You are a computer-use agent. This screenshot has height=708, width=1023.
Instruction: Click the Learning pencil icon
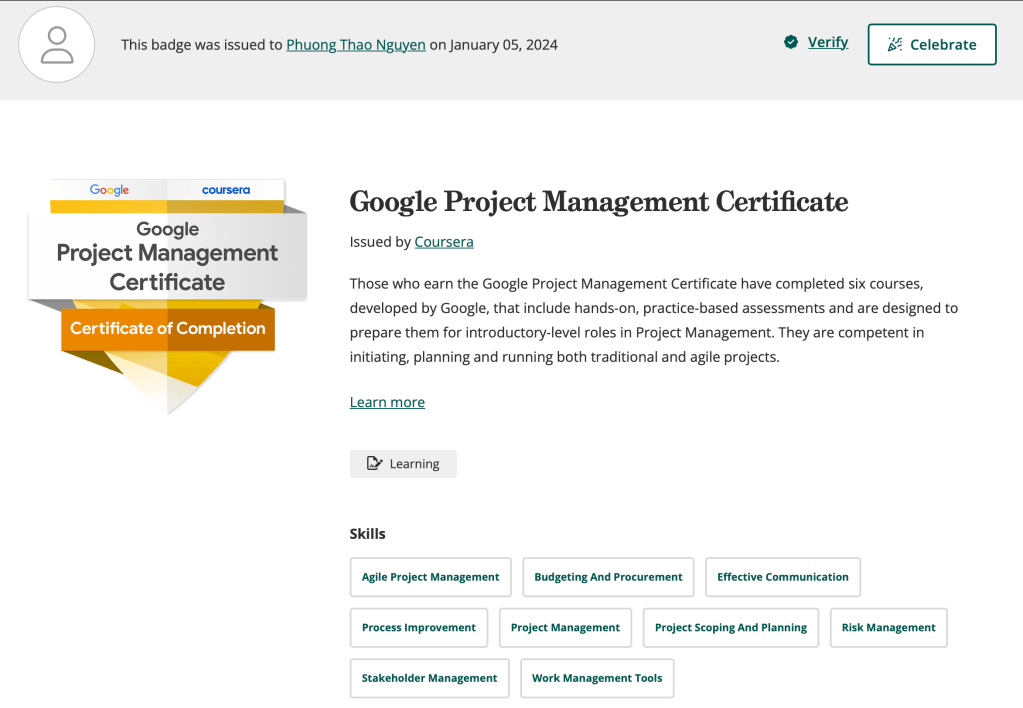(374, 464)
